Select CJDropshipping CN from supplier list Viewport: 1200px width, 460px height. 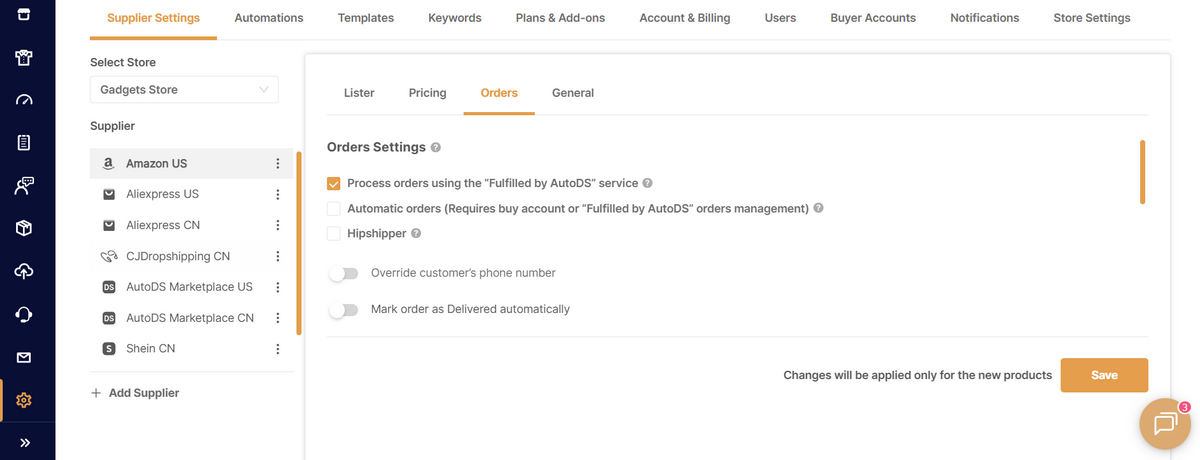(x=177, y=256)
